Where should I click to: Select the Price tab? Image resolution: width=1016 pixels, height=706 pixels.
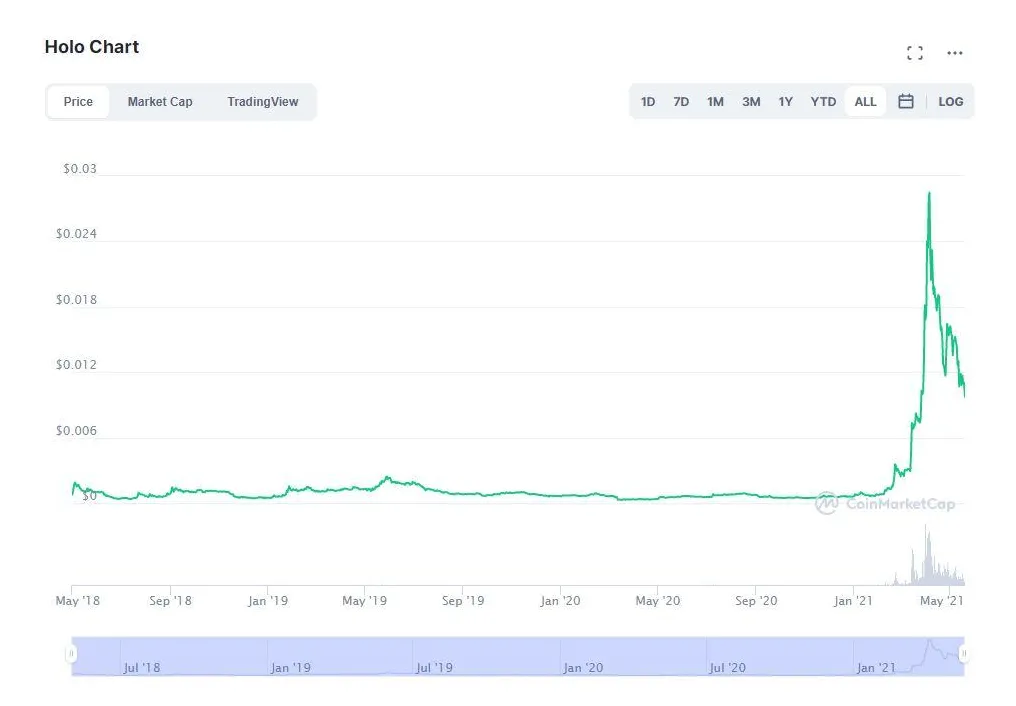(78, 101)
